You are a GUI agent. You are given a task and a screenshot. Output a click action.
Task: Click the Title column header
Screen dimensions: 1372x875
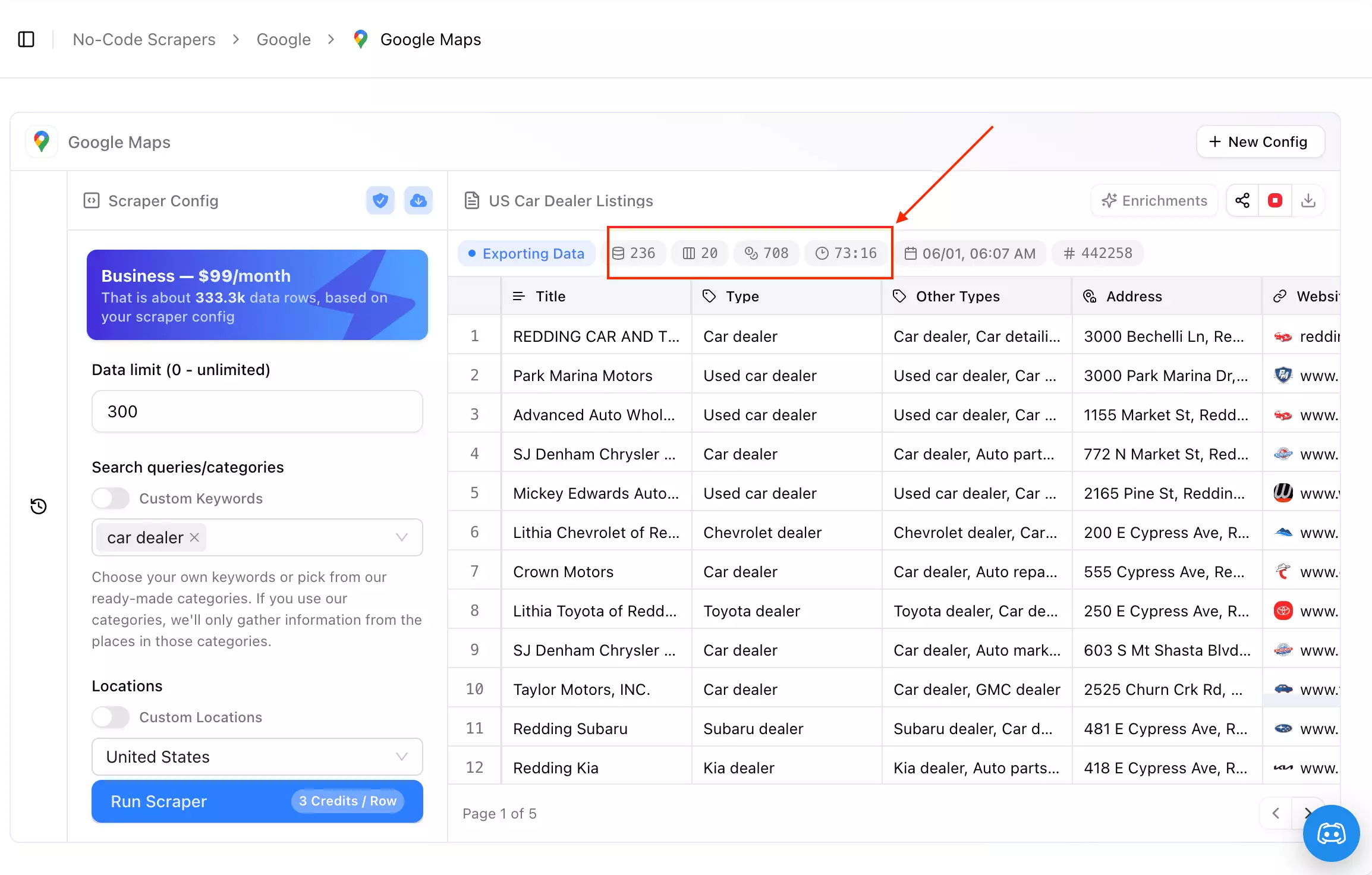tap(596, 296)
